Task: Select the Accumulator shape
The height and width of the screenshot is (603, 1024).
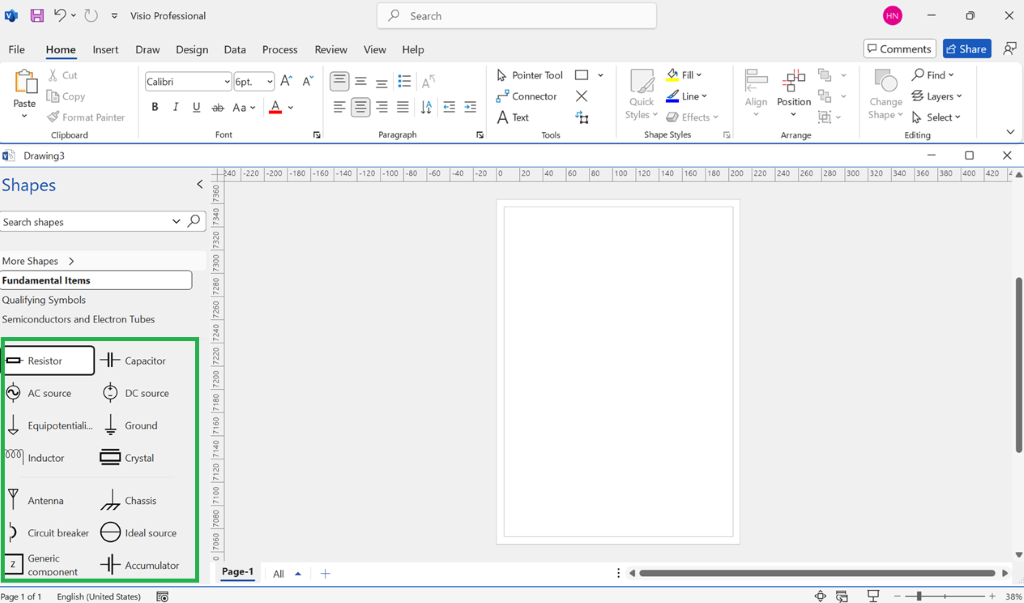Action: point(139,565)
